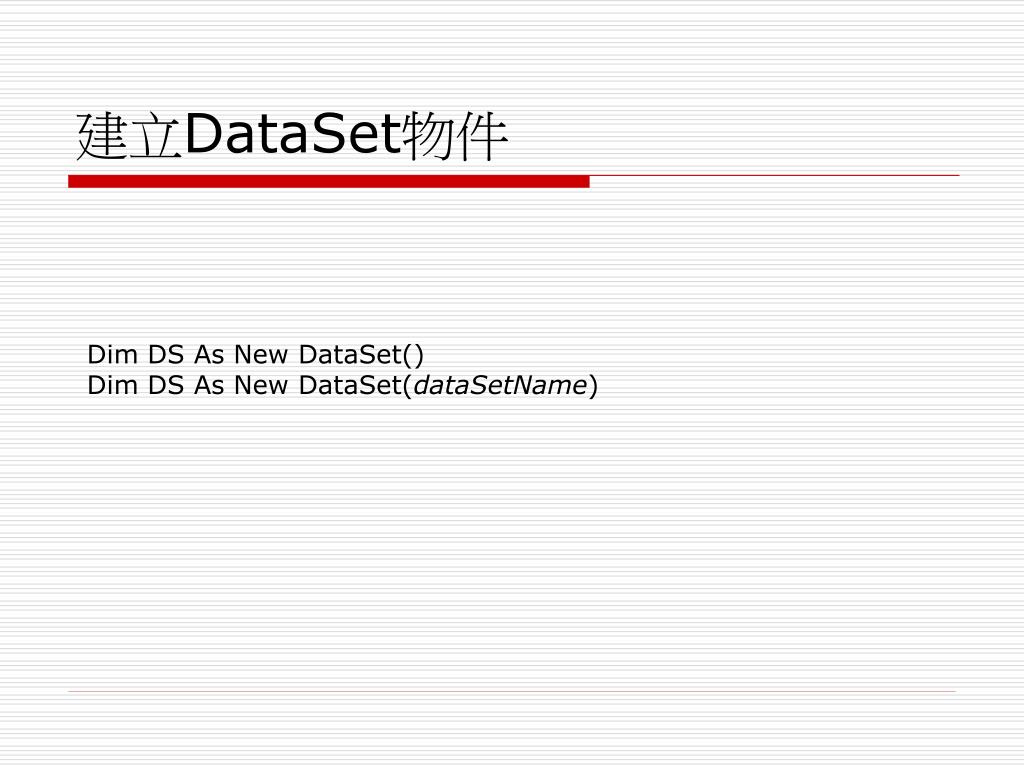Image resolution: width=1024 pixels, height=768 pixels.
Task: Click DataSet() at end of first line
Action: click(361, 355)
